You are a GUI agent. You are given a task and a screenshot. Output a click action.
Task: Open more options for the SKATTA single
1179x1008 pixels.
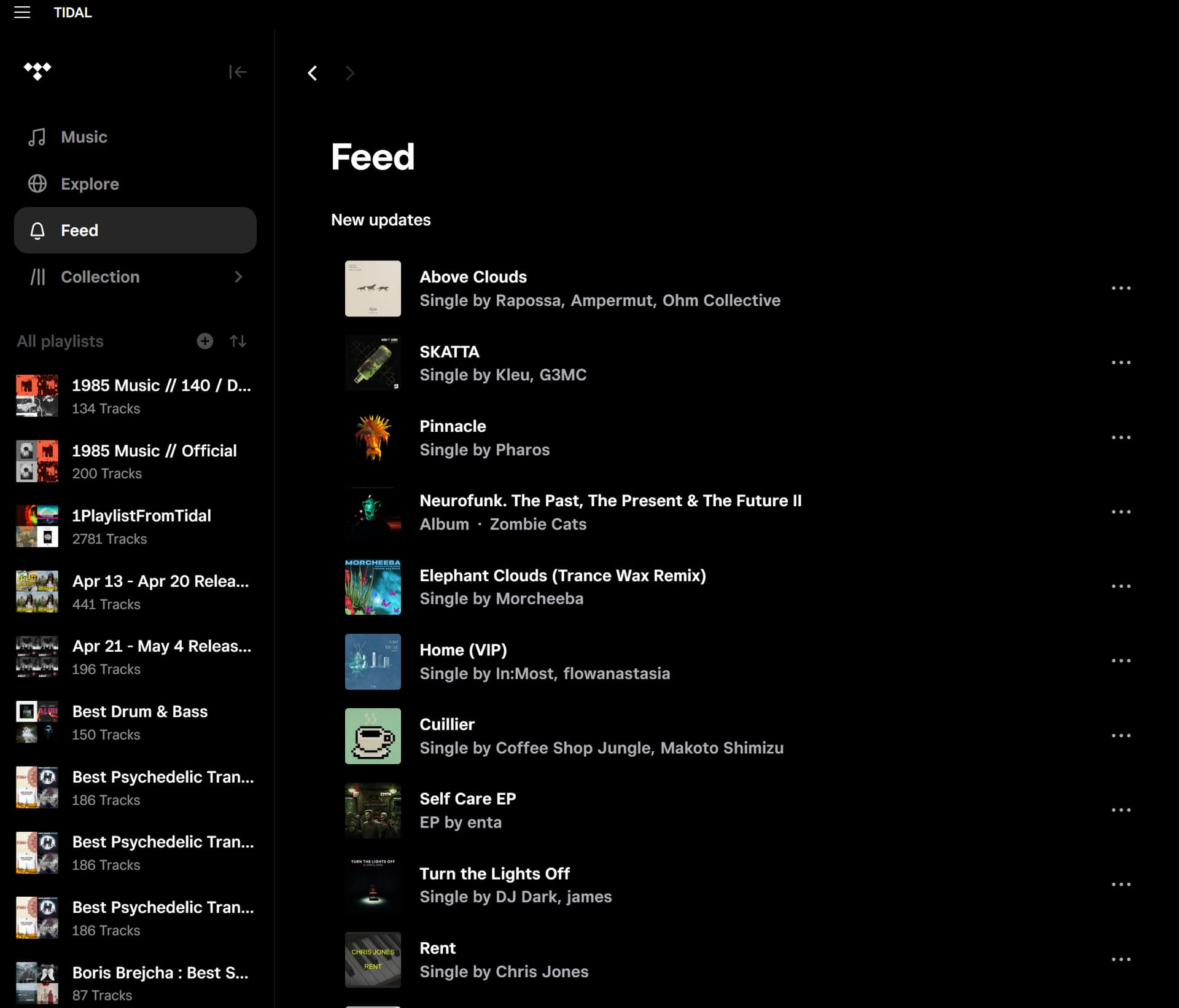point(1121,362)
